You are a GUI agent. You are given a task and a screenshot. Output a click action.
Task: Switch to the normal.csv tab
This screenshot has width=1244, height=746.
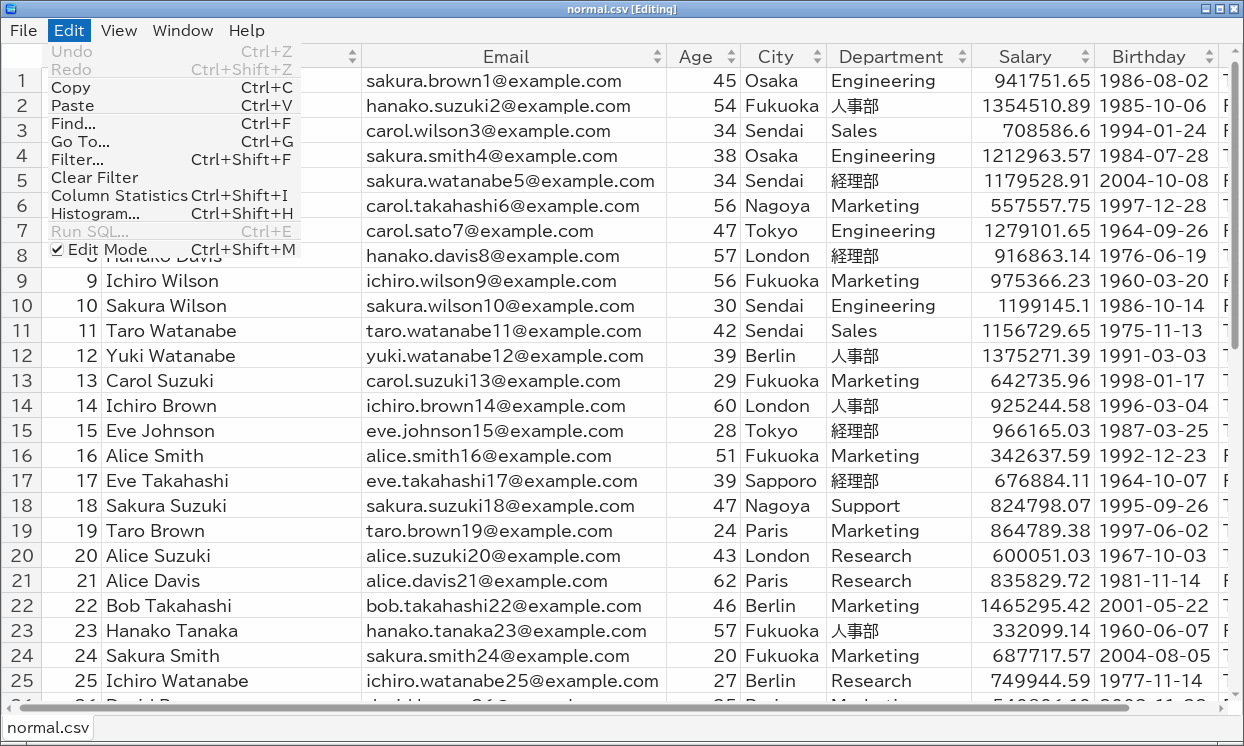pyautogui.click(x=48, y=728)
